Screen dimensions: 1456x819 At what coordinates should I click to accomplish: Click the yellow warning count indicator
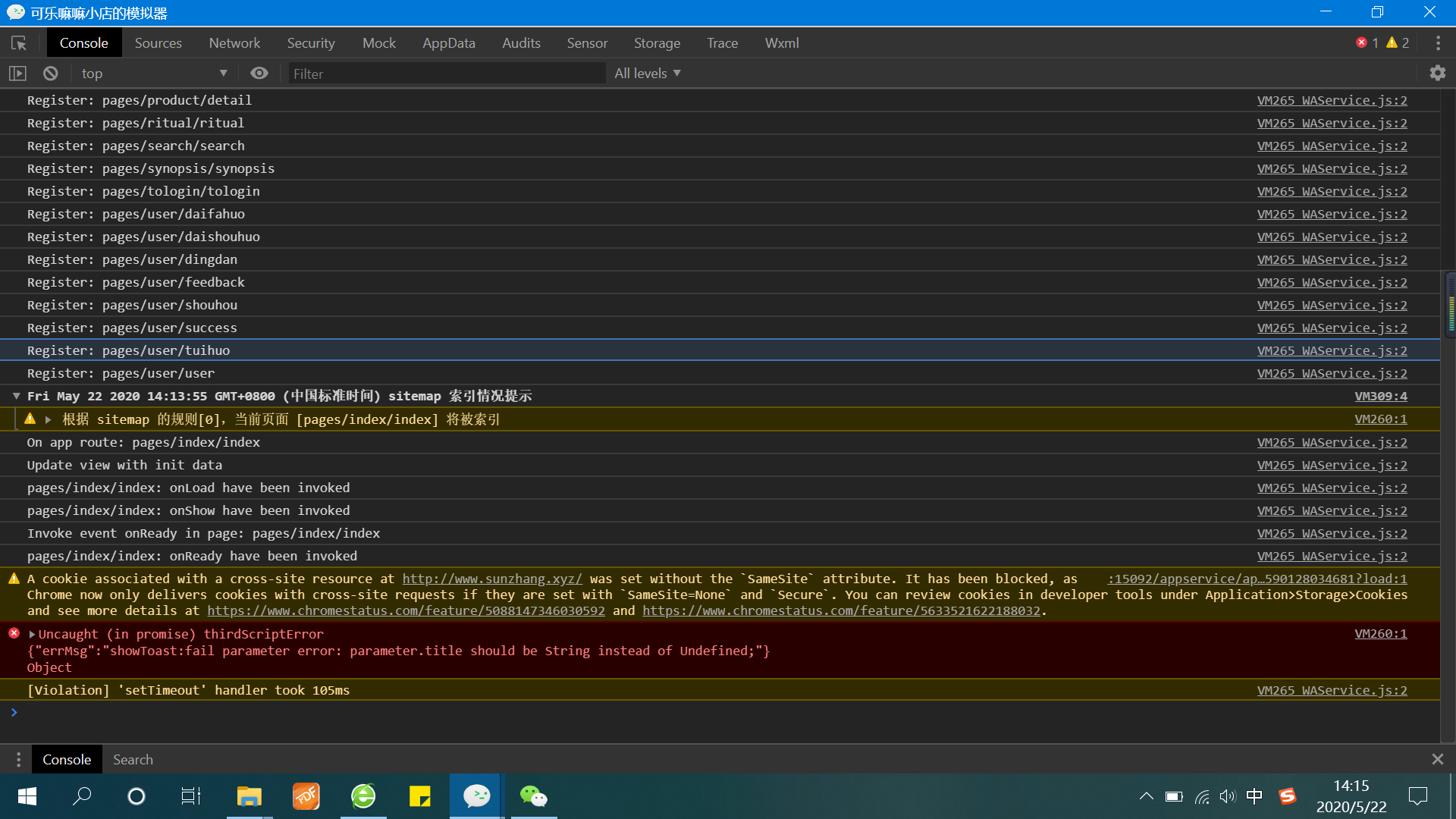(x=1398, y=43)
